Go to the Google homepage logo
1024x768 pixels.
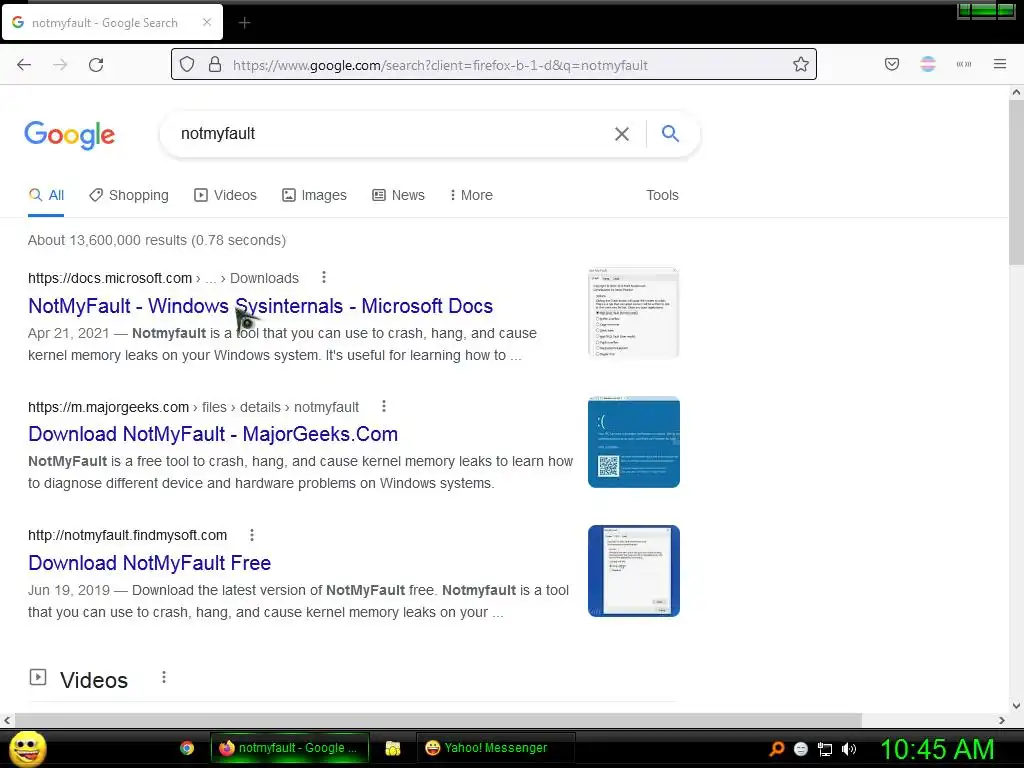[70, 135]
